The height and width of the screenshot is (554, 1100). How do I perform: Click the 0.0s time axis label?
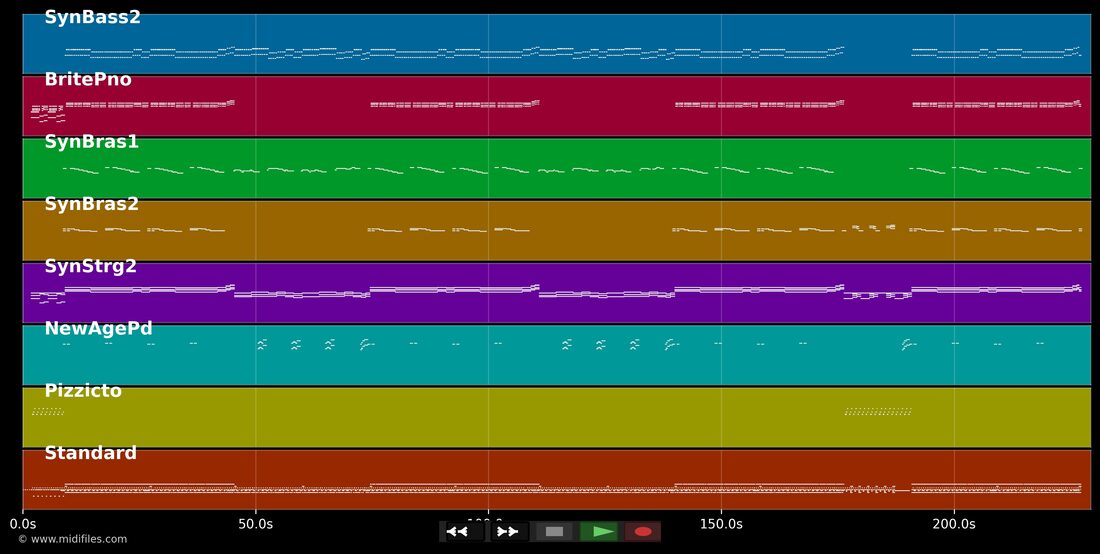coord(23,524)
